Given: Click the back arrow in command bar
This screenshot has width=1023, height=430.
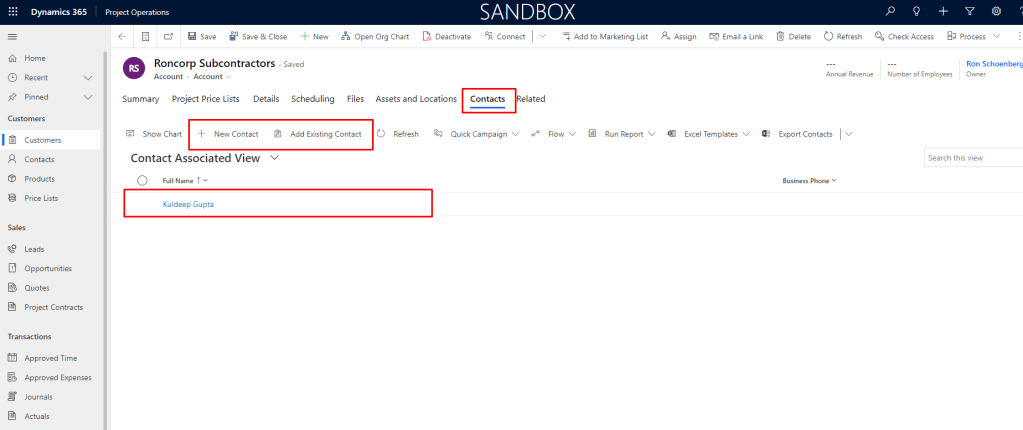Looking at the screenshot, I should (x=122, y=37).
